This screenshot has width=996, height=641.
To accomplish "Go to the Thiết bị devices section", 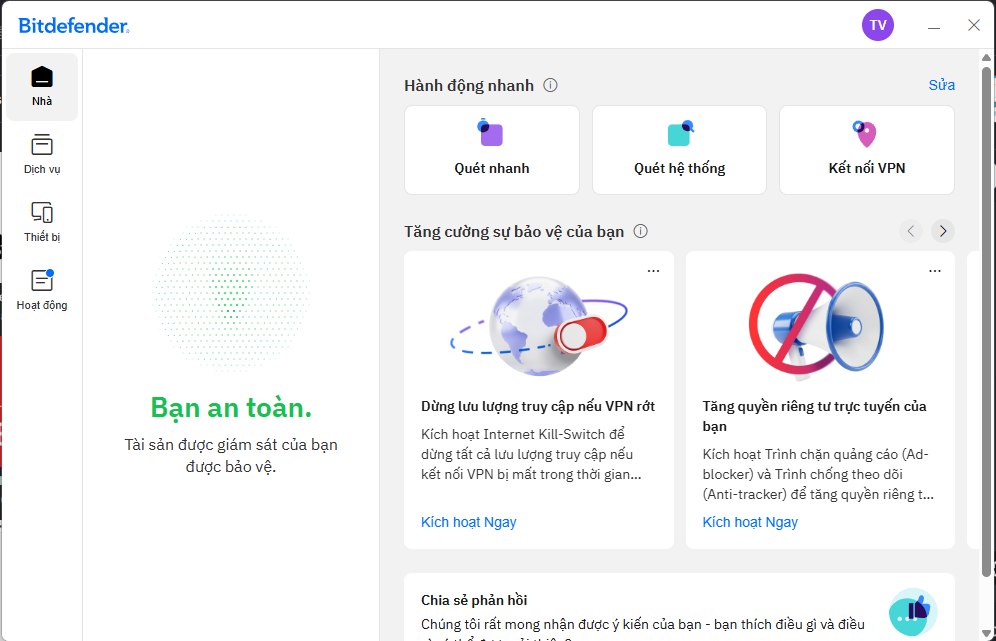I will [x=42, y=222].
